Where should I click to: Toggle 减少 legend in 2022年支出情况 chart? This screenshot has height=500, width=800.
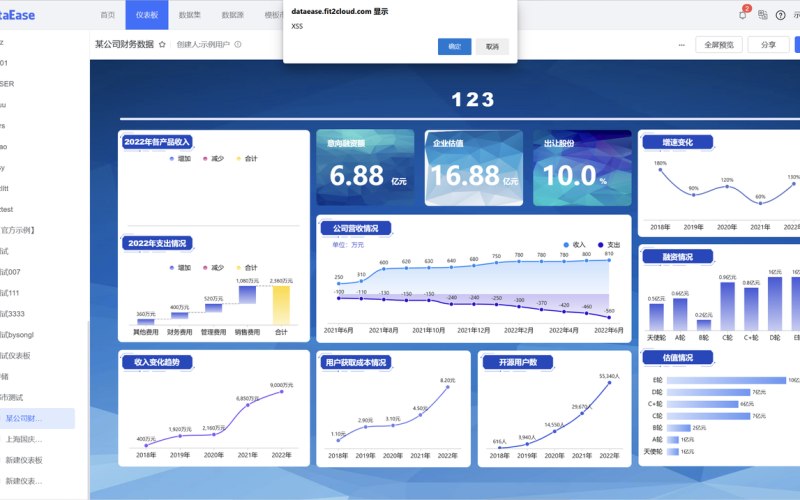click(213, 267)
